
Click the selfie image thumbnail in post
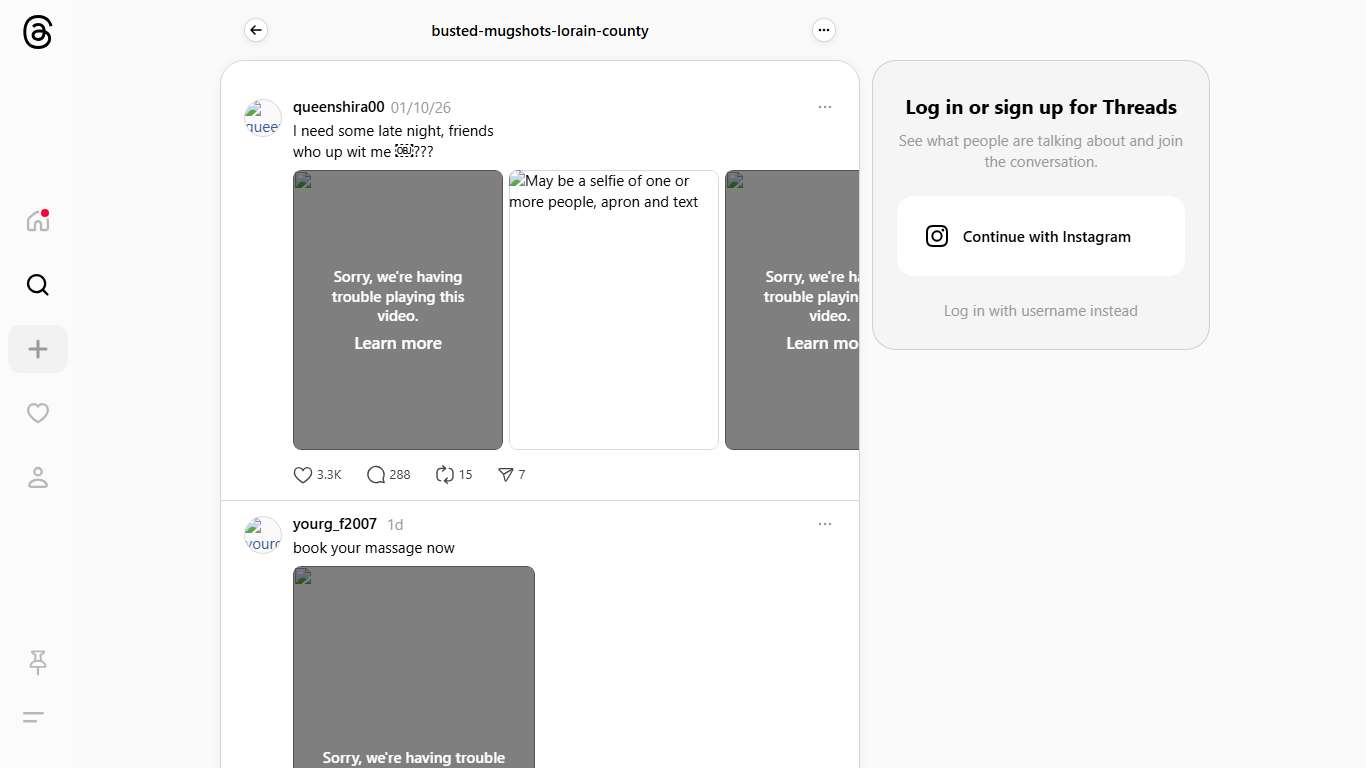613,310
